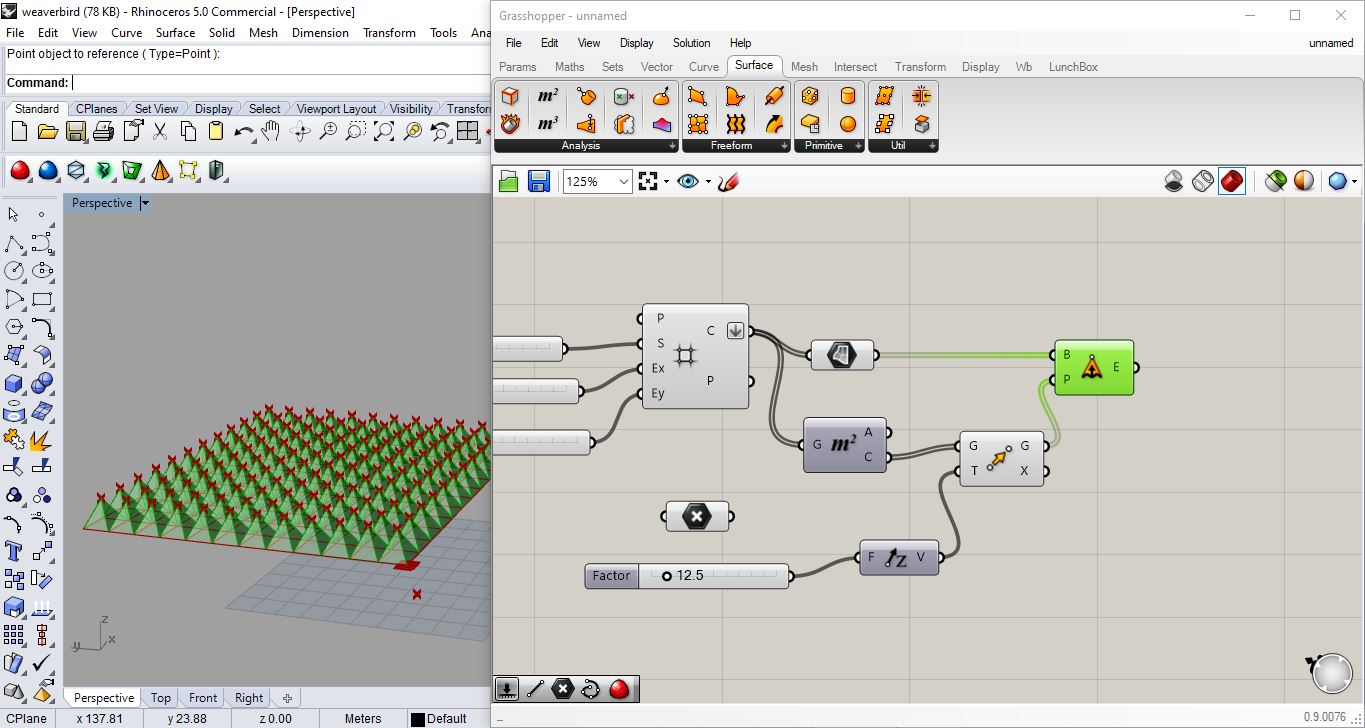Save the Grasshopper document with blue disk icon

pos(539,181)
